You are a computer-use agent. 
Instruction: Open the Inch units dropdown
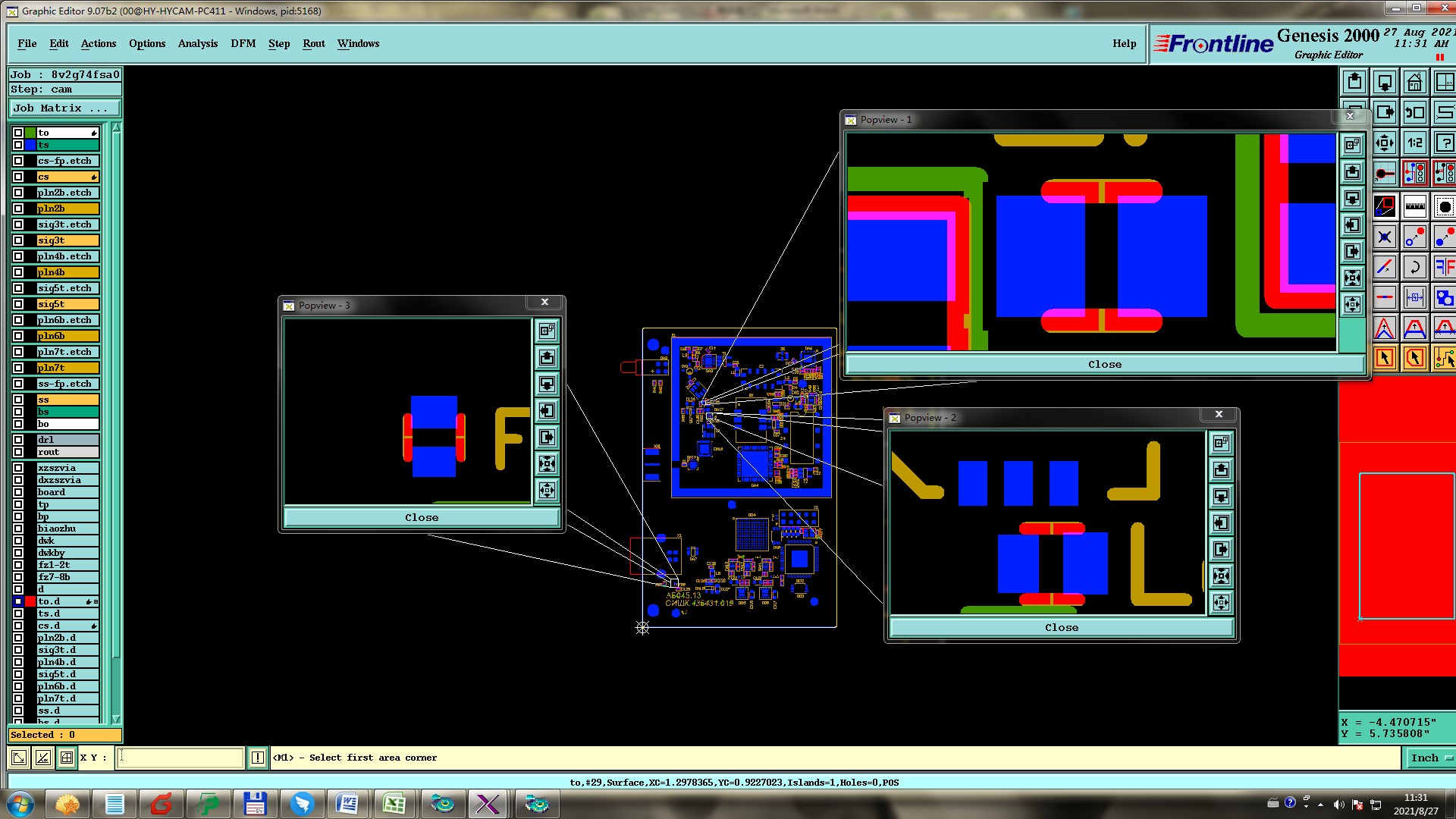point(1430,758)
